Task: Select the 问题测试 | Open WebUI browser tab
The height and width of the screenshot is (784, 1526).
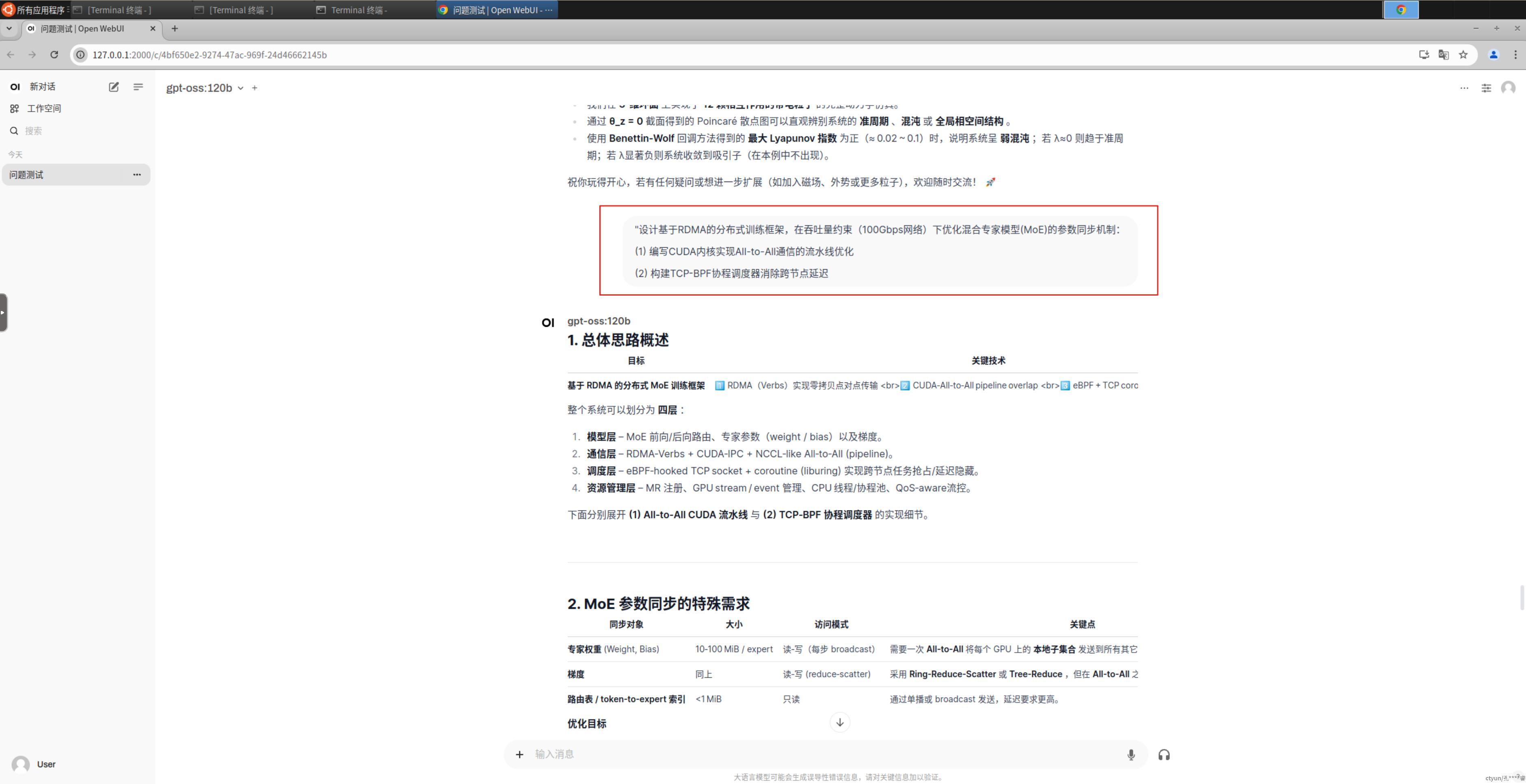Action: [92, 28]
